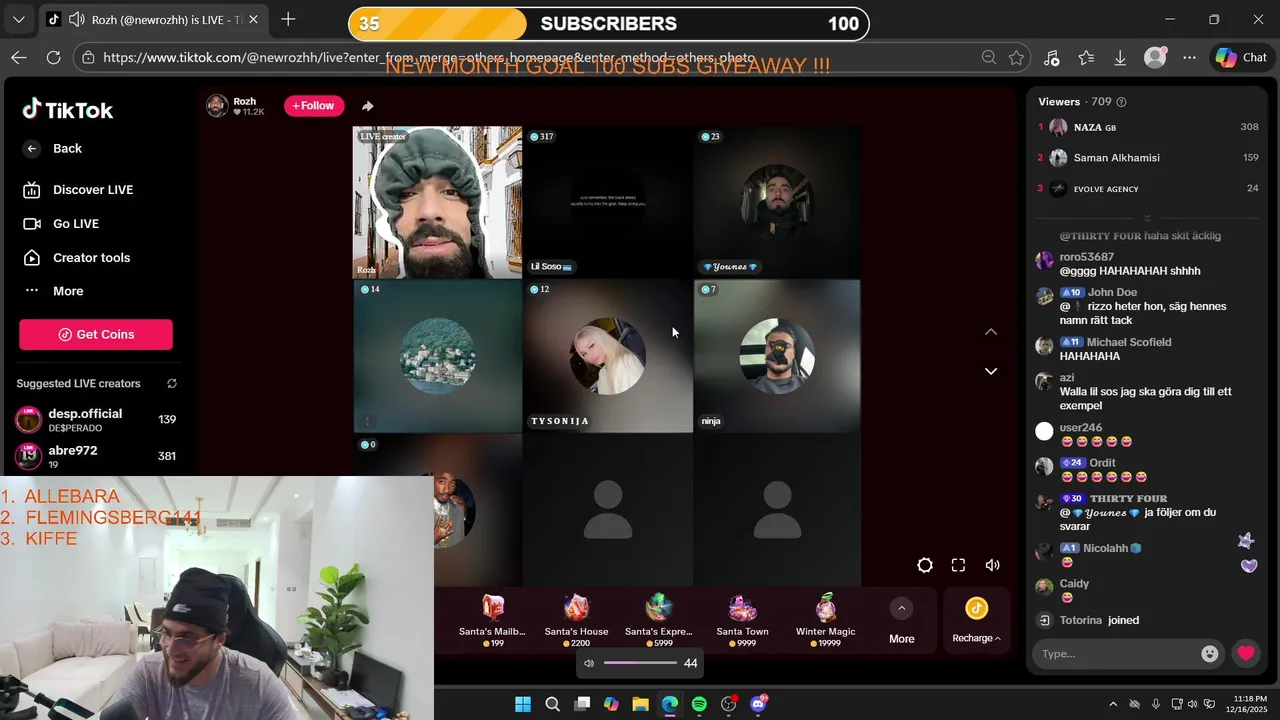Send Winter Magic gift
The height and width of the screenshot is (720, 1280).
[825, 620]
